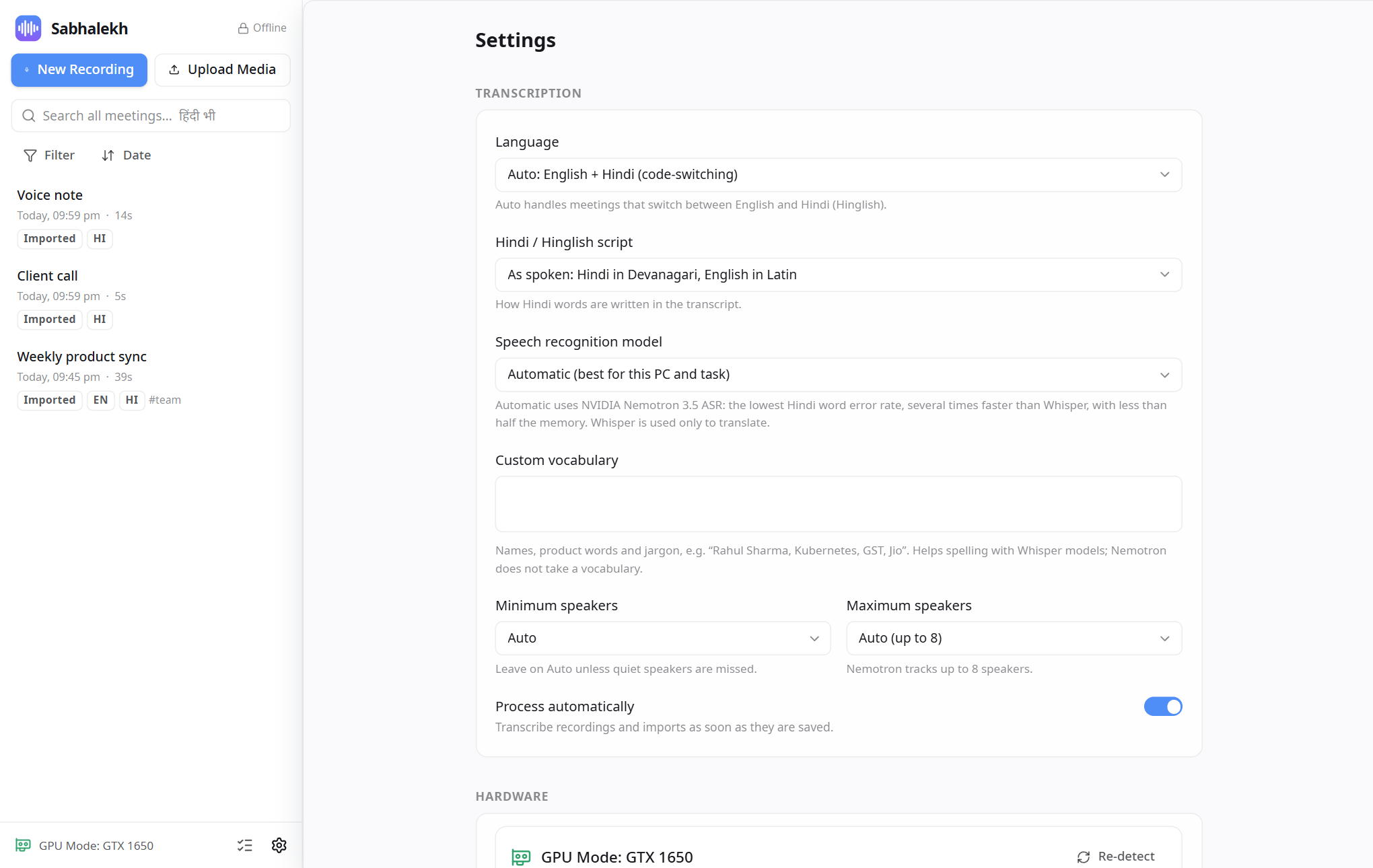Screen dimensions: 1373x868
Task: Expand the Speech recognition model dropdown
Action: 839,375
